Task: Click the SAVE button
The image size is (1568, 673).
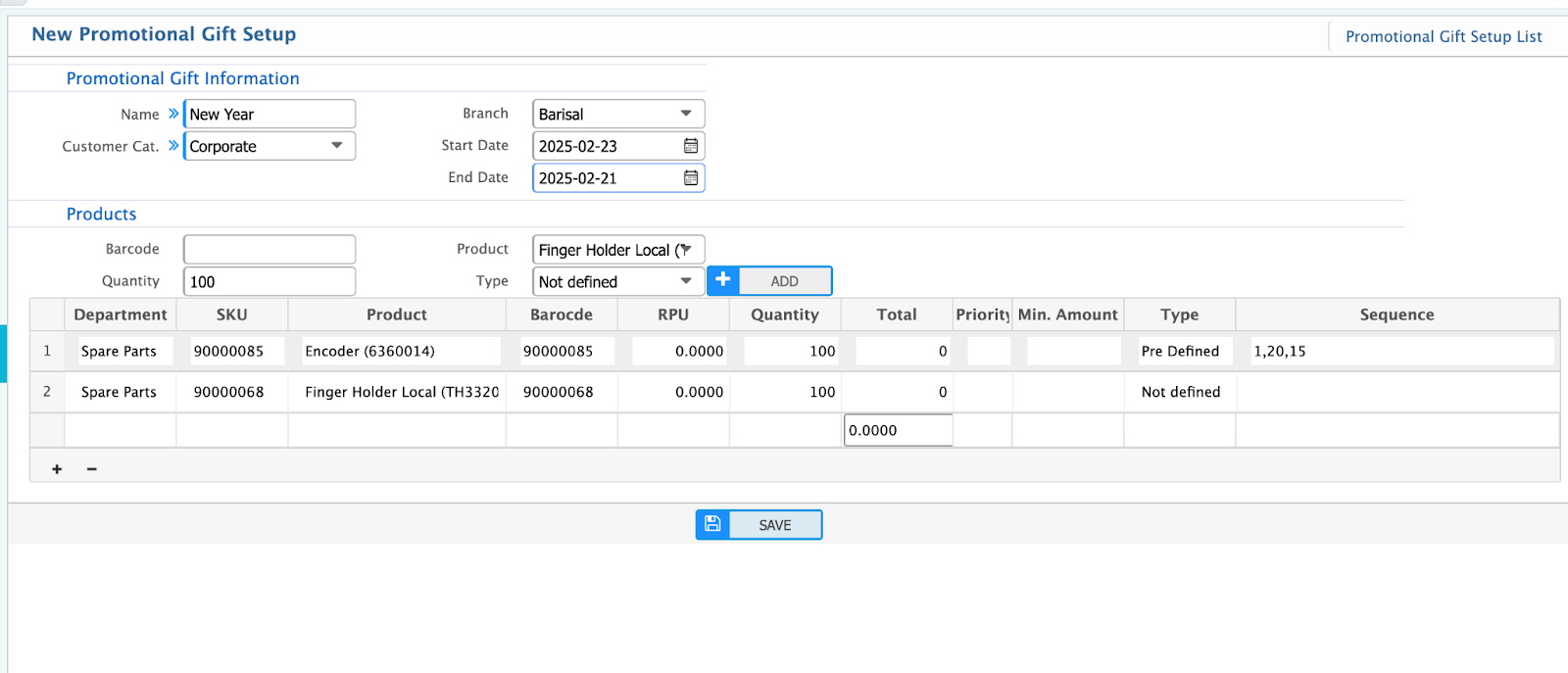Action: pos(774,525)
